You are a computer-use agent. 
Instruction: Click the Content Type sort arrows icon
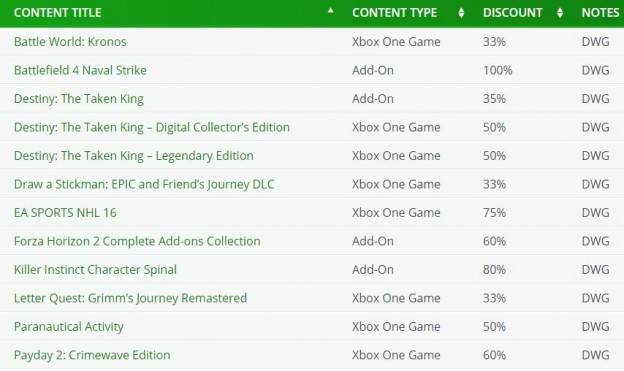461,13
